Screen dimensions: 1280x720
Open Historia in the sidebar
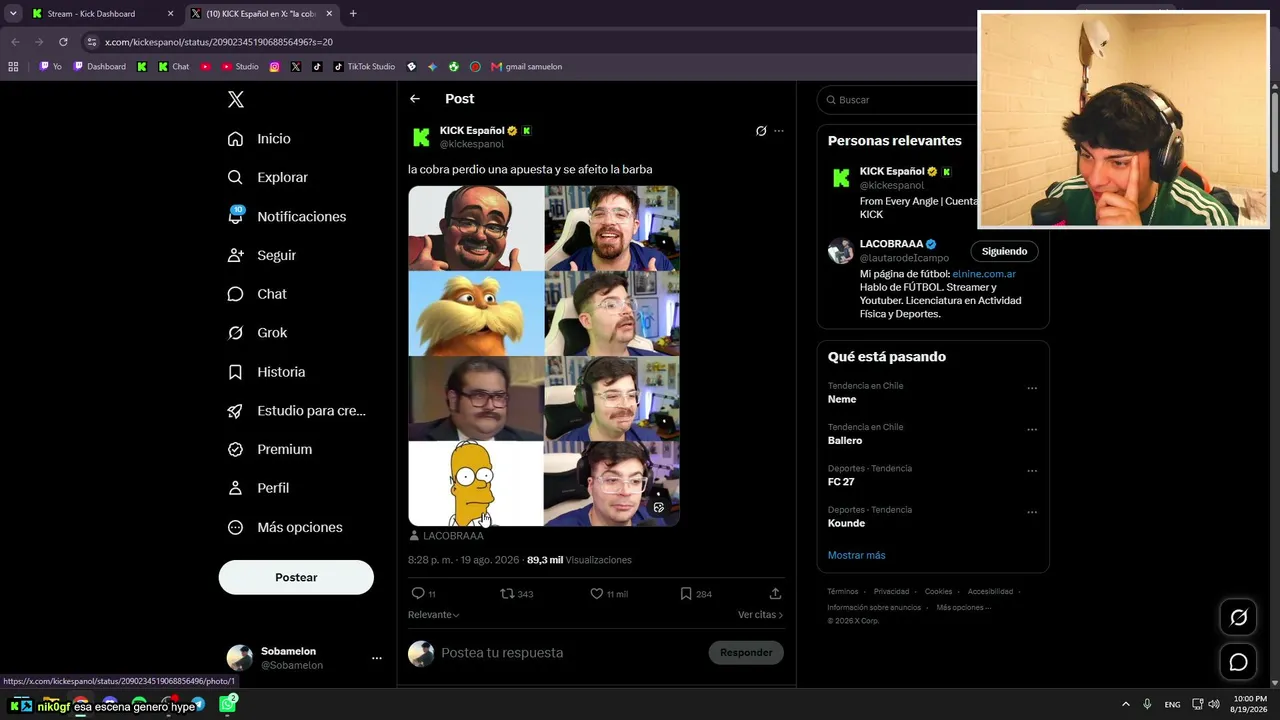pyautogui.click(x=266, y=372)
